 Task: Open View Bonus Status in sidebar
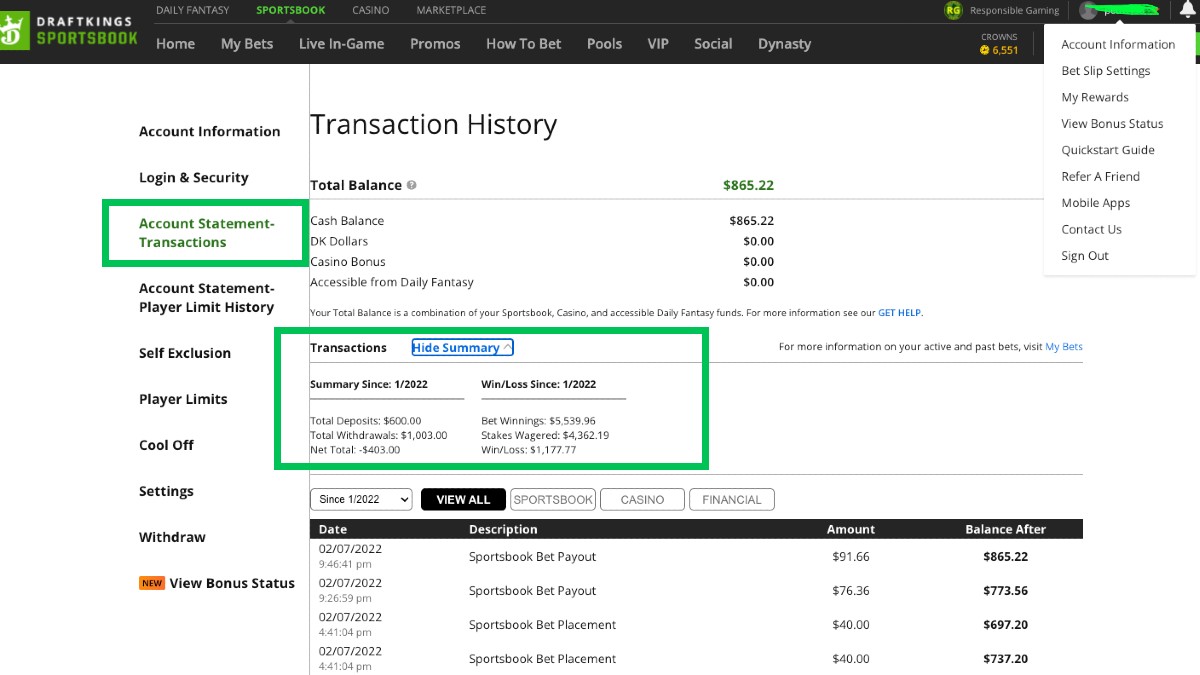232,583
